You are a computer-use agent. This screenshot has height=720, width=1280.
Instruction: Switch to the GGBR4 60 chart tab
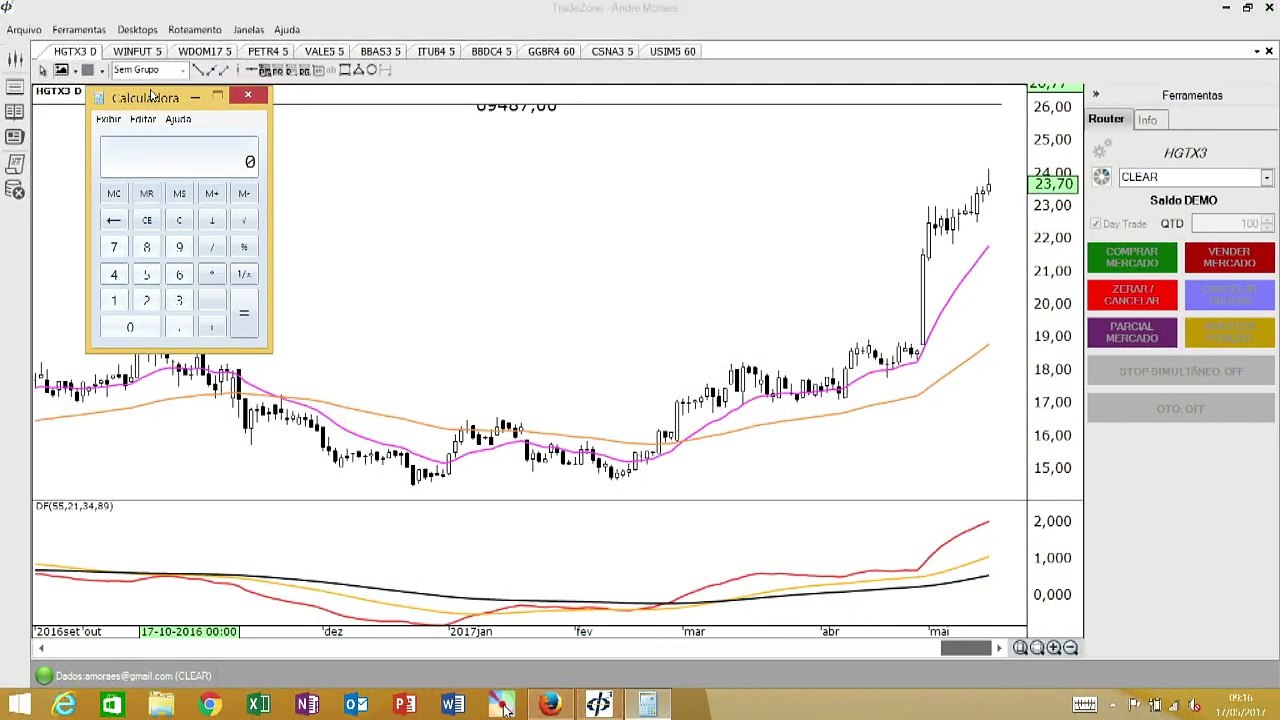click(x=551, y=51)
